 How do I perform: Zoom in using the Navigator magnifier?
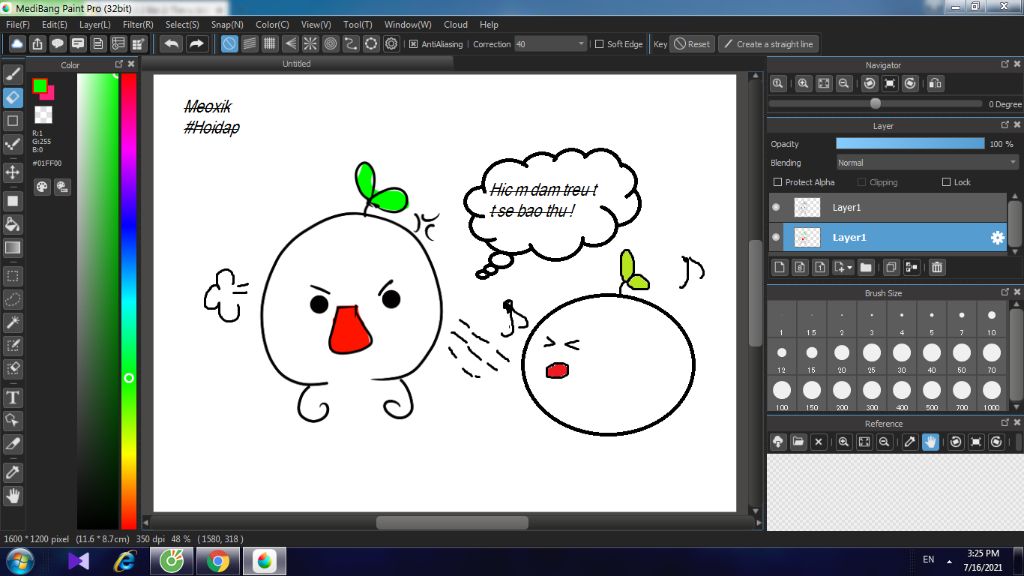point(802,84)
